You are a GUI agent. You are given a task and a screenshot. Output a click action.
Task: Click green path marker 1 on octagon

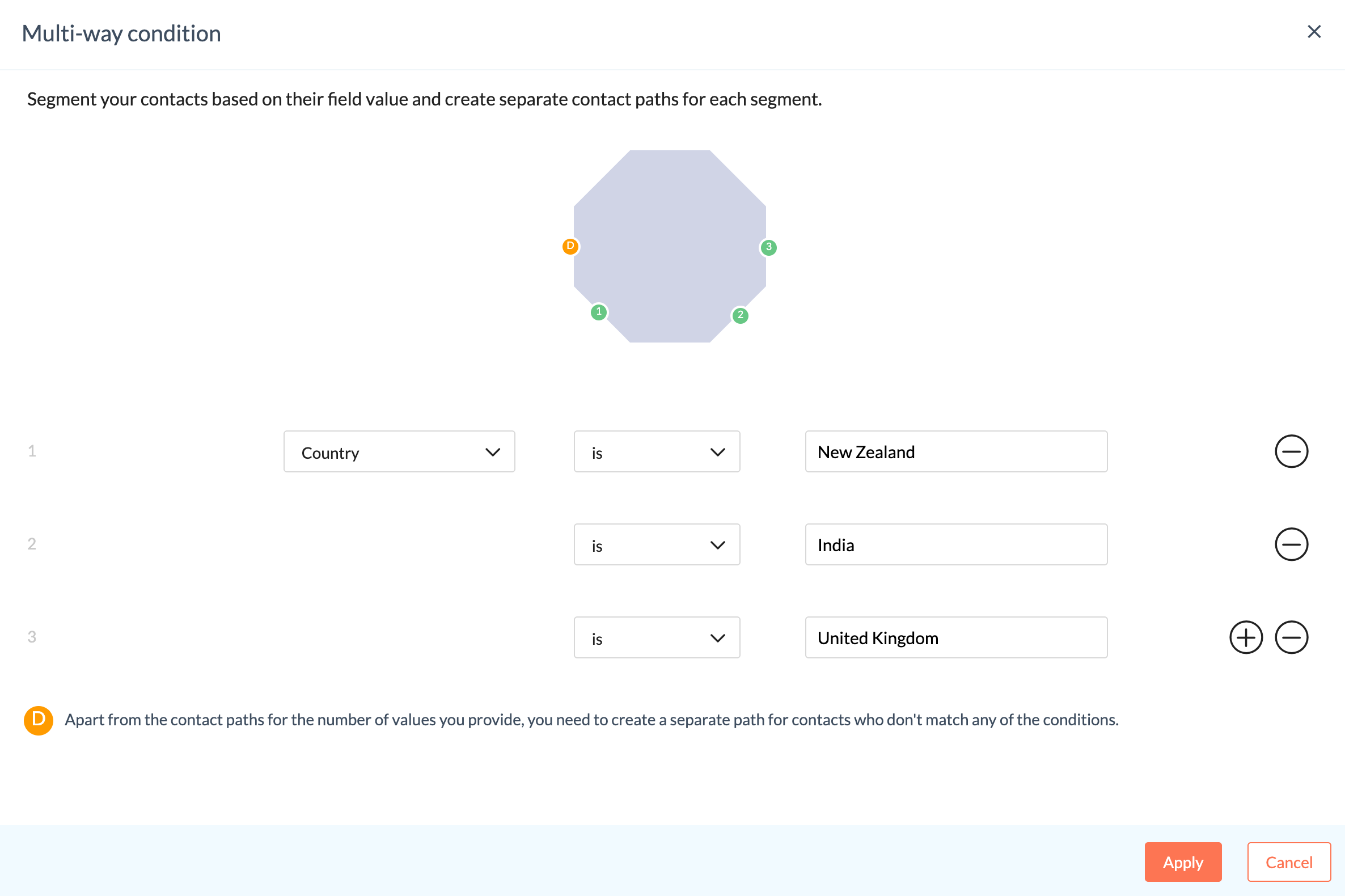(x=598, y=312)
